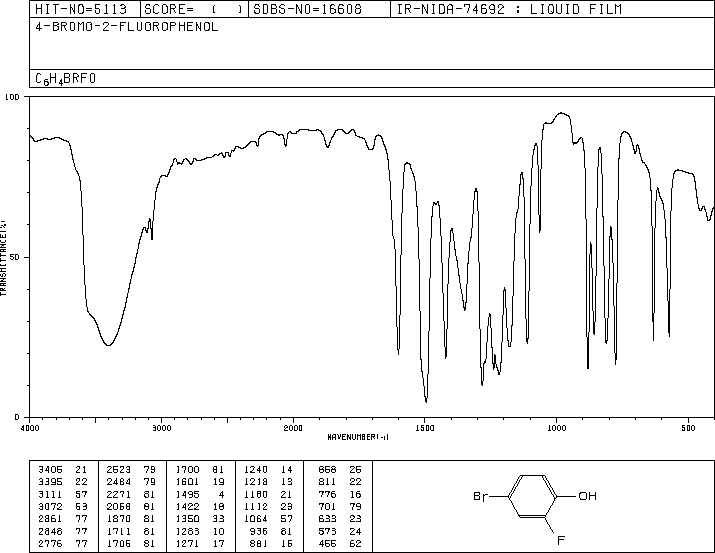Viewport: 715px width, 553px height.
Task: Click the WAVENUMBER x-axis label
Action: (x=358, y=437)
